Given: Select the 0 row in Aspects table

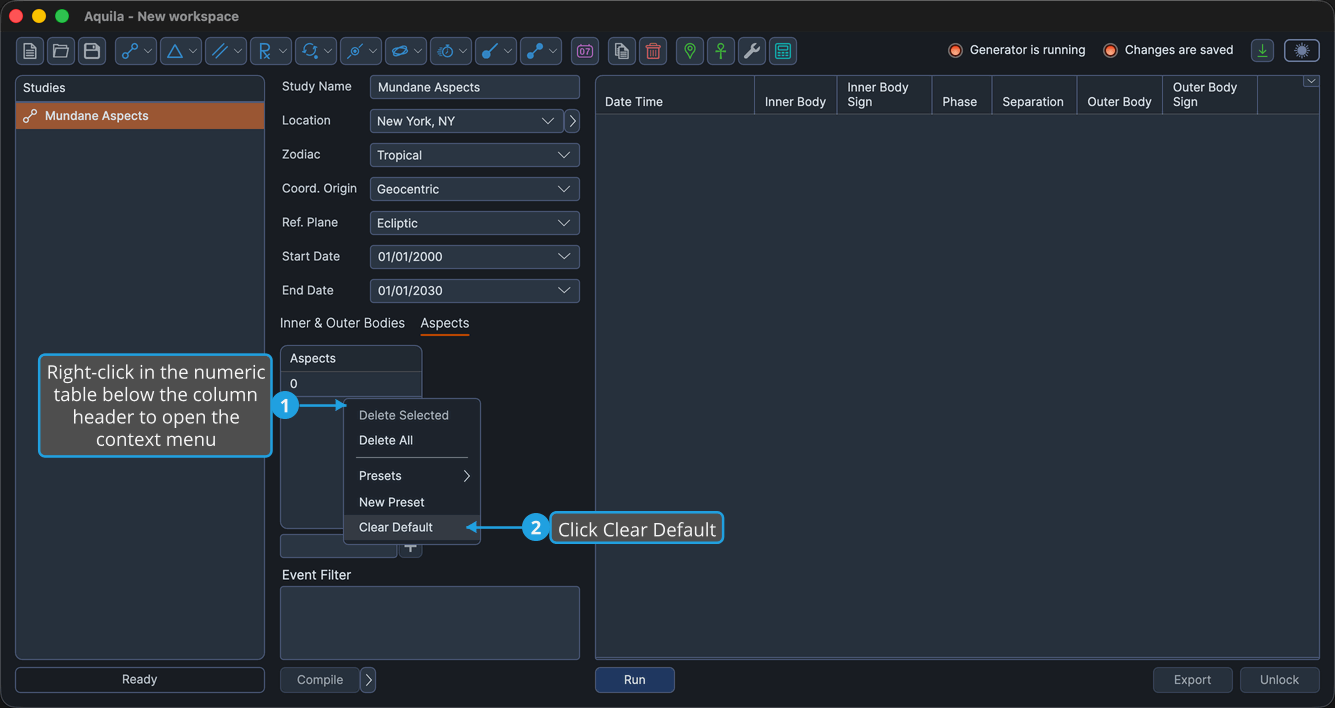Looking at the screenshot, I should pyautogui.click(x=351, y=384).
